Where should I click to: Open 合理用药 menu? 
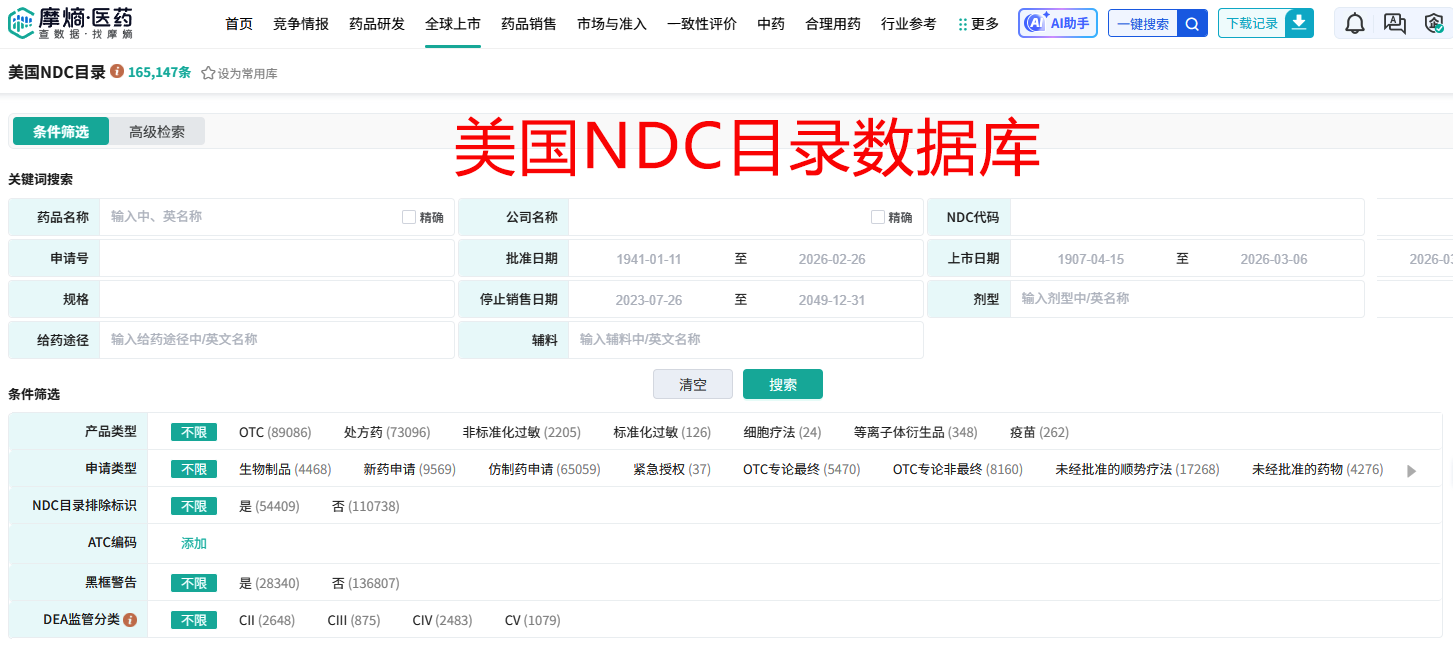(x=833, y=24)
